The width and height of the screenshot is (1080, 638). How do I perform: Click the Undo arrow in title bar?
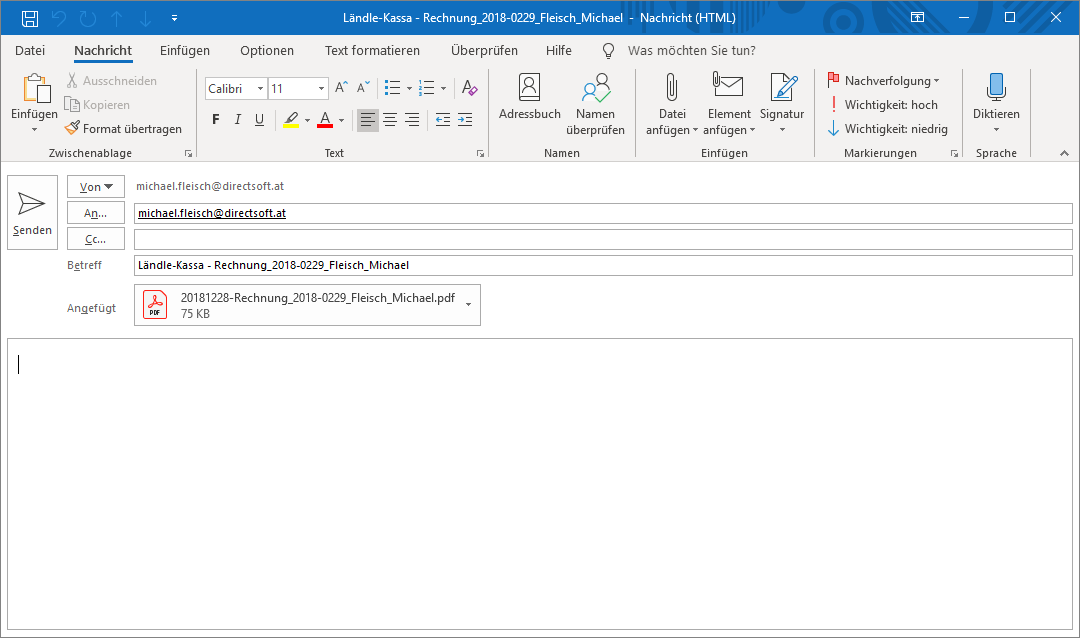59,18
